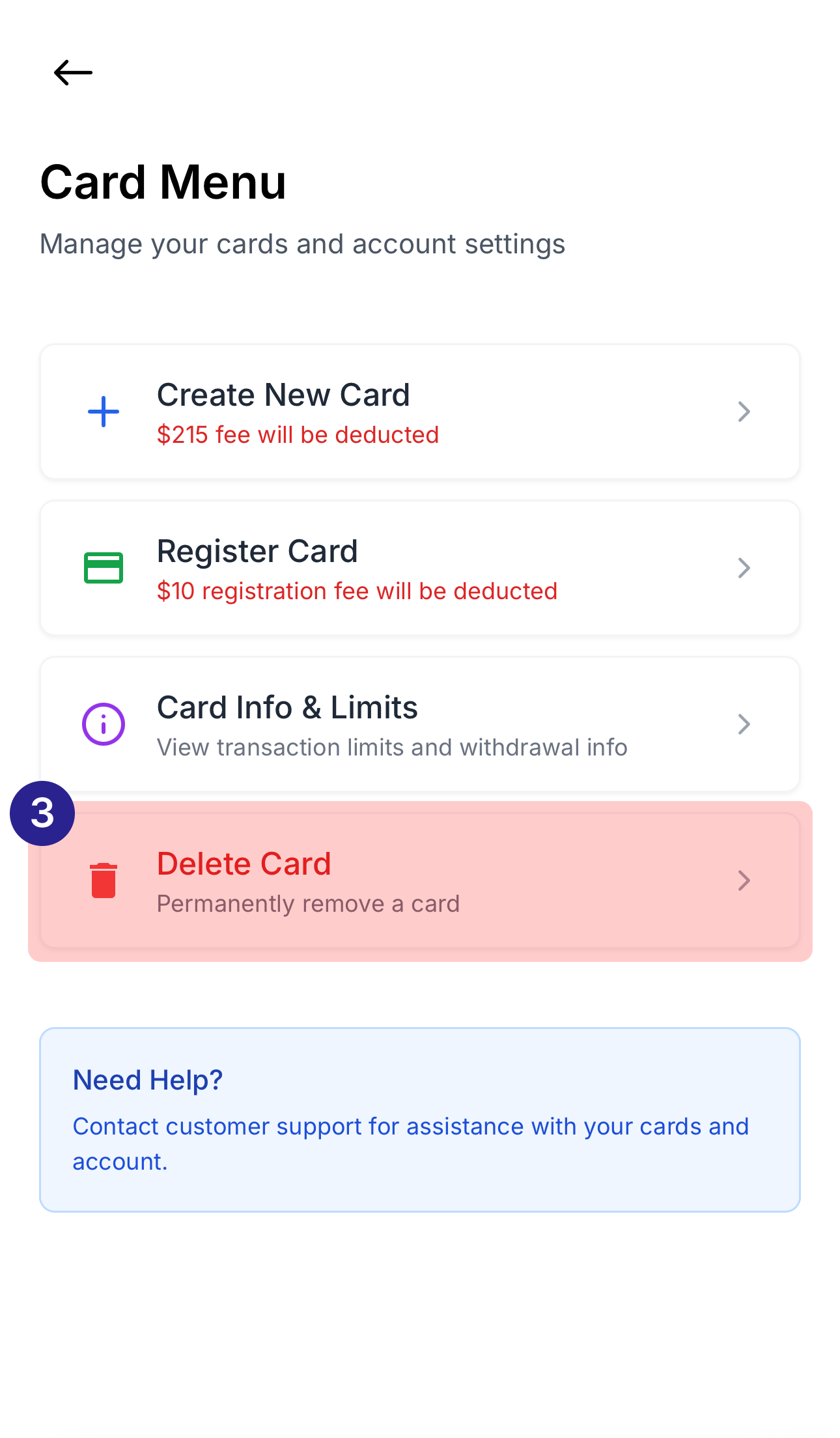Click the $10 registration fee text

357,591
